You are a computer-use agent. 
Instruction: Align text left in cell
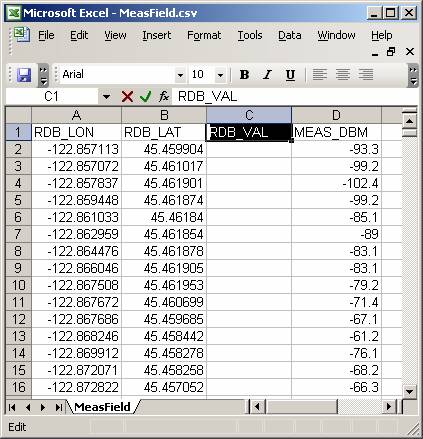tap(319, 75)
